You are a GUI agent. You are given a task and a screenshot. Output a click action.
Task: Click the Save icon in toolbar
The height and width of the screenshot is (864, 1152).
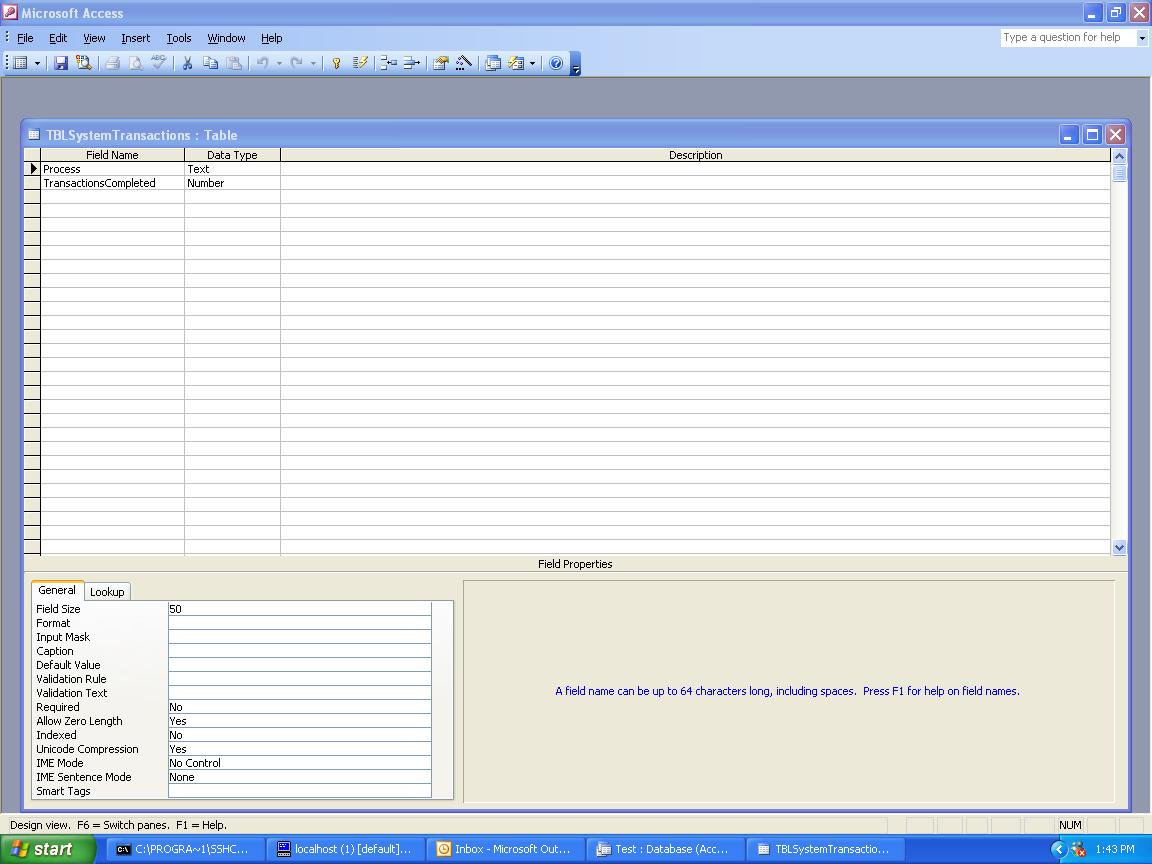[61, 63]
